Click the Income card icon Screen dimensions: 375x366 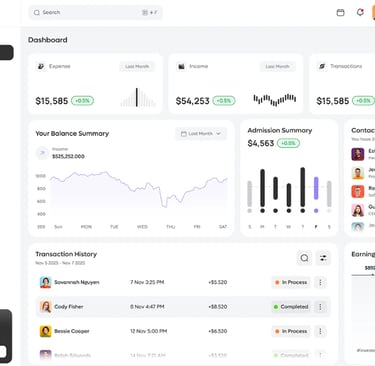(181, 66)
